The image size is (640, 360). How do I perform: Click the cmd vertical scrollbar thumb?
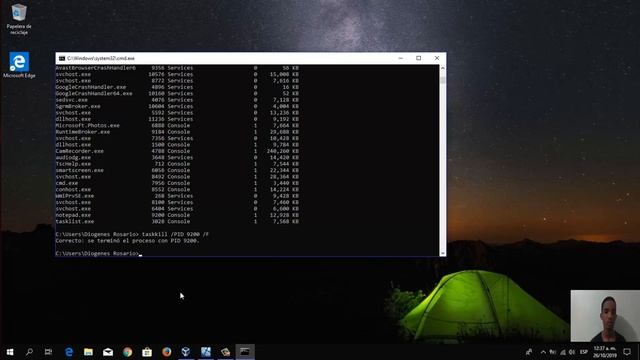pyautogui.click(x=442, y=80)
